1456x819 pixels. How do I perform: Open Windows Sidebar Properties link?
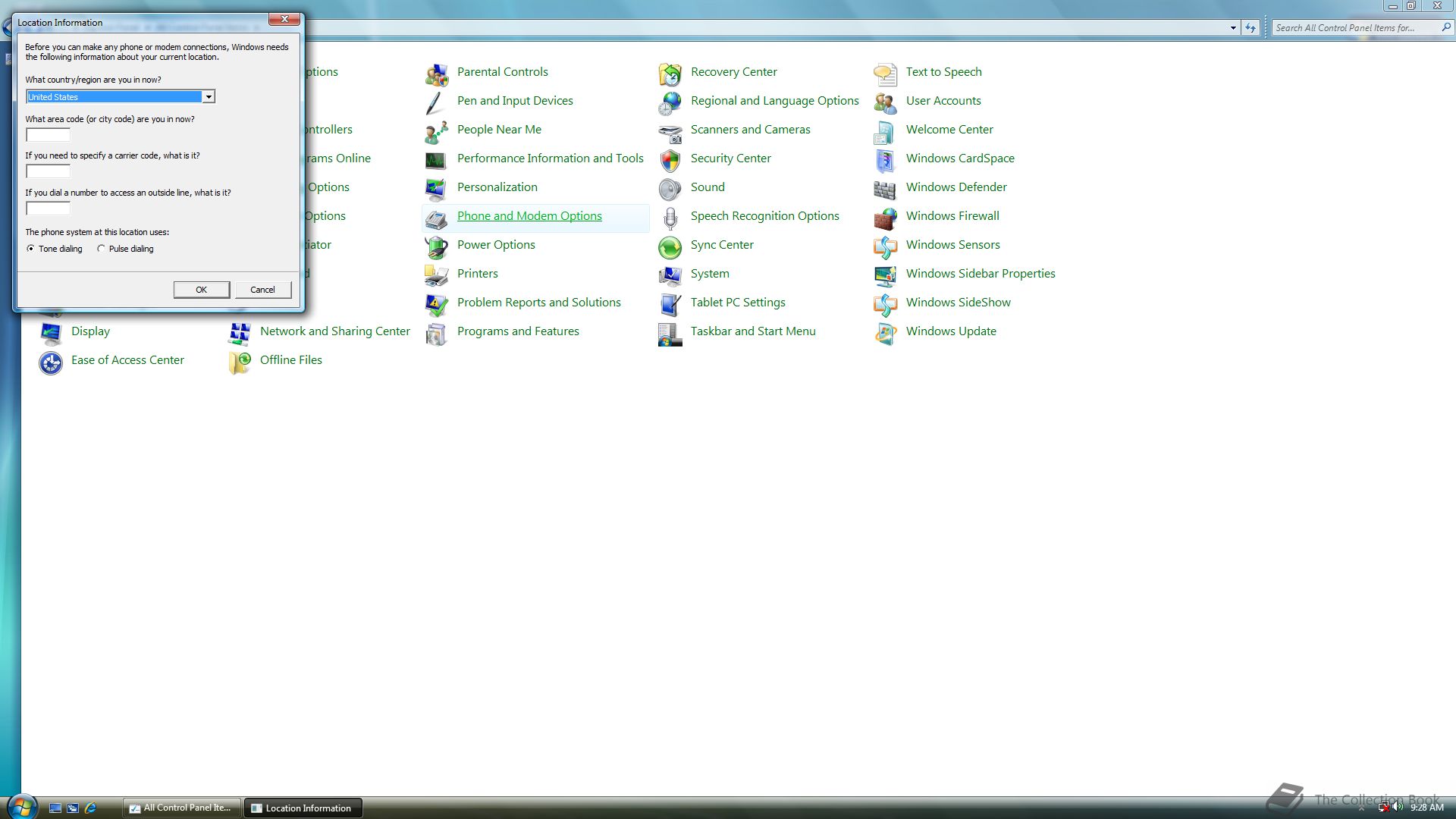pos(981,274)
